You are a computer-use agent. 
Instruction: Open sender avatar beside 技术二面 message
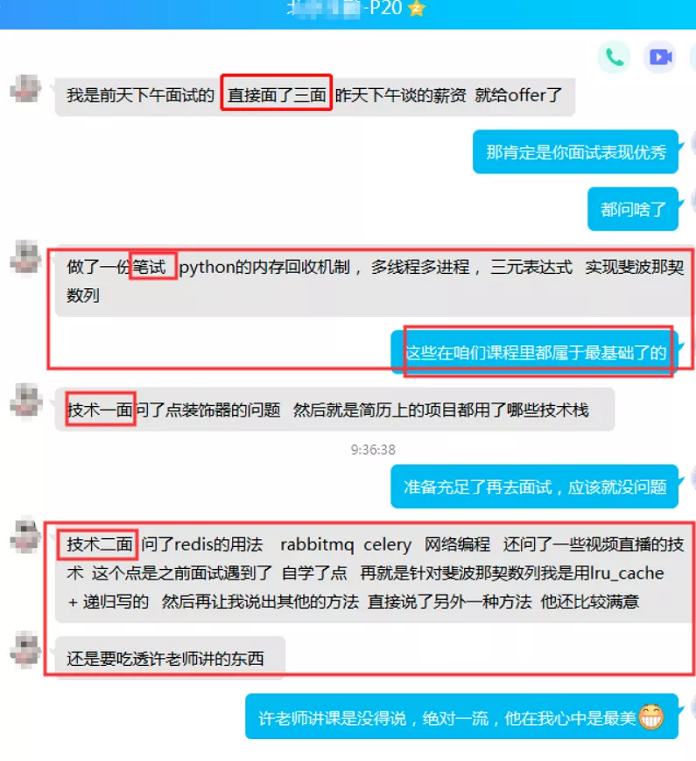tap(26, 535)
